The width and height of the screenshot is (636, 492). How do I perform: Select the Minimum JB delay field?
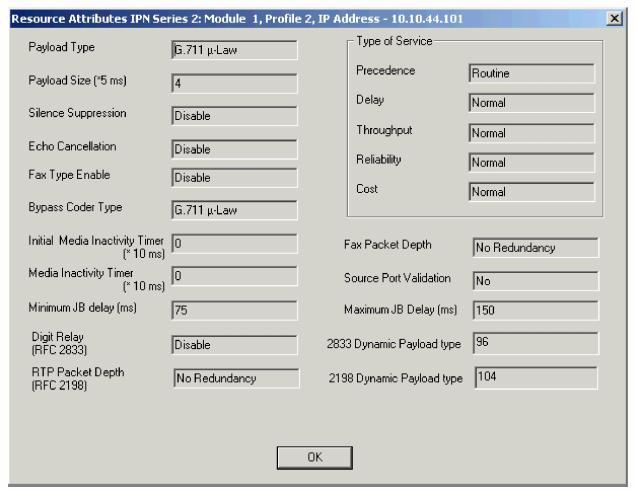(234, 310)
